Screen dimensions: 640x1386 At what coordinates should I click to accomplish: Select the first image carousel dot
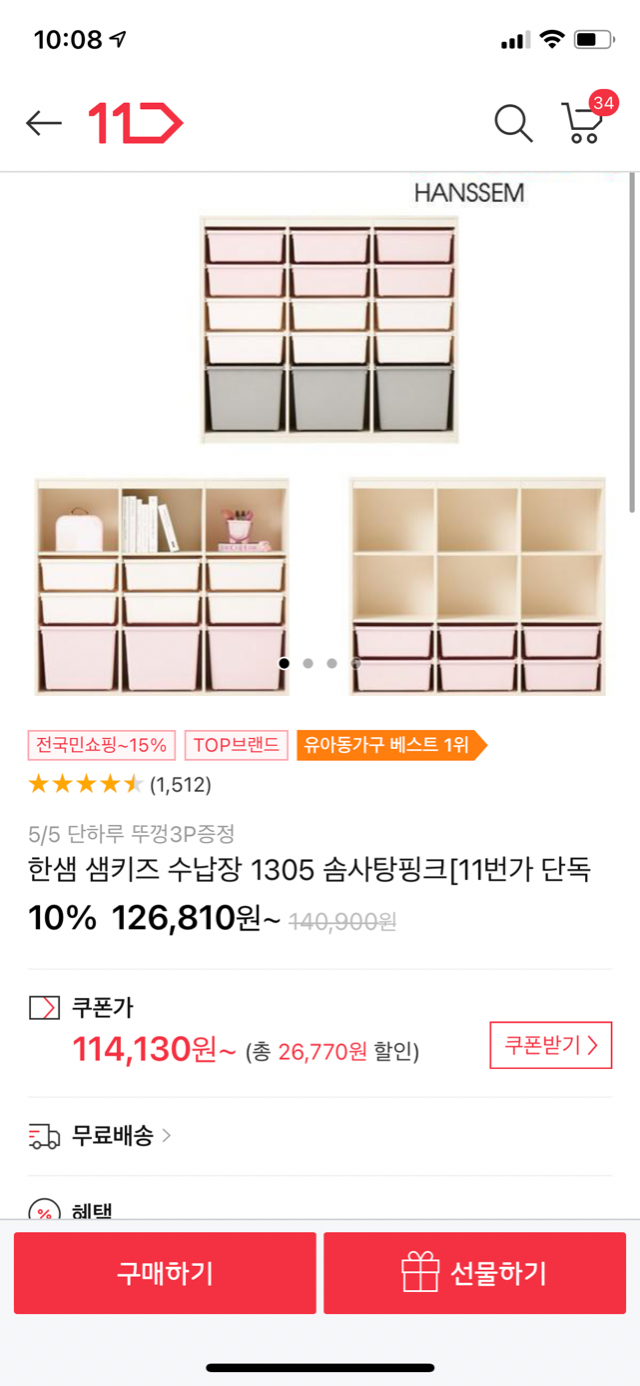[284, 663]
